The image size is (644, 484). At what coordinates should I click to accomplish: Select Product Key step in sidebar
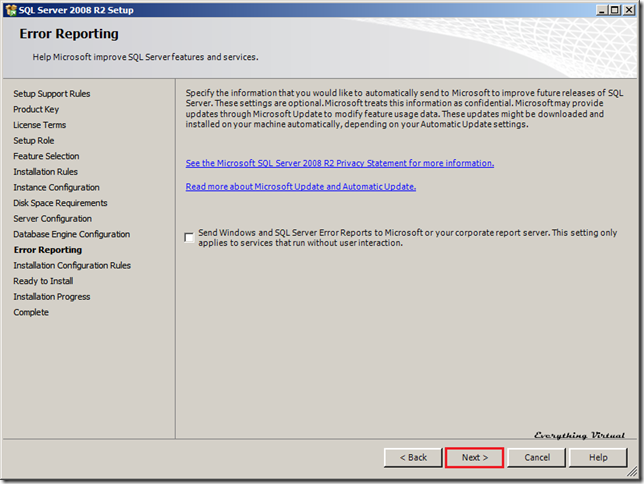click(x=36, y=109)
